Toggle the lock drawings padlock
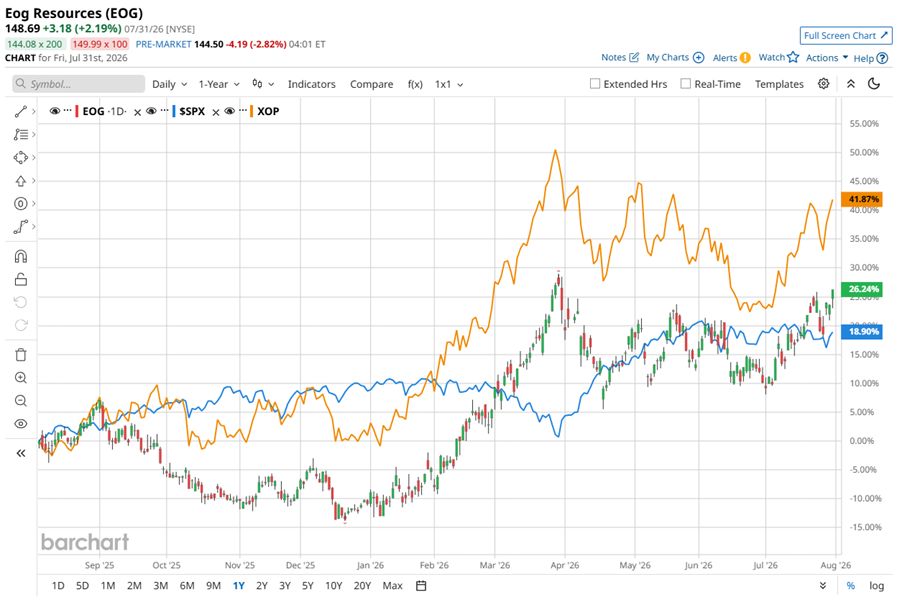Image resolution: width=902 pixels, height=605 pixels. pos(21,279)
